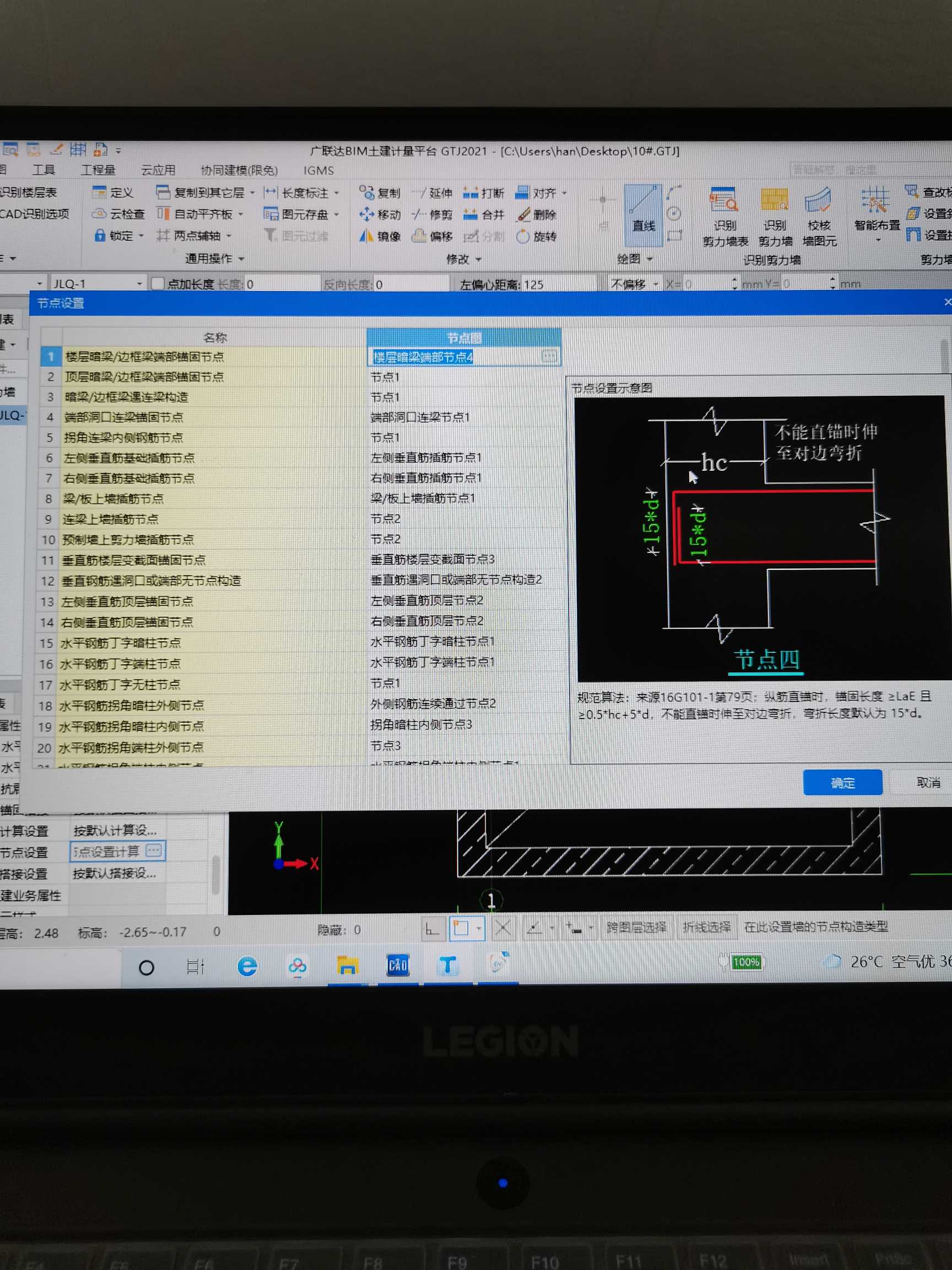The image size is (952, 1270).
Task: Open File Explorer from taskbar
Action: (347, 966)
